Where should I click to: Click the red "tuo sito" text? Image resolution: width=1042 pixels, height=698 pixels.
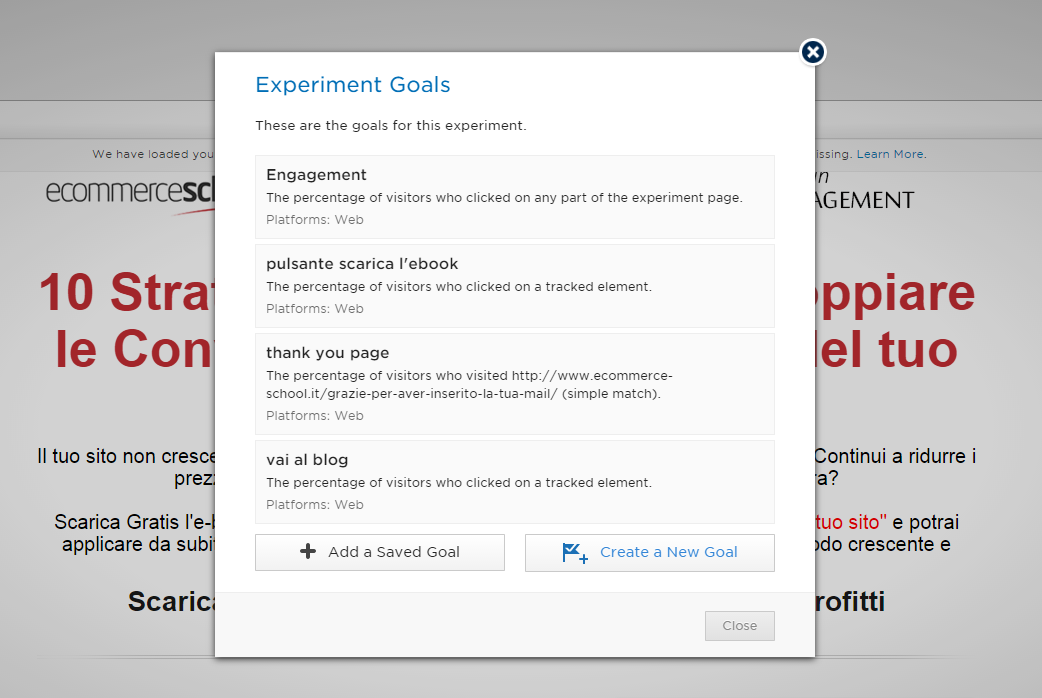[x=848, y=522]
